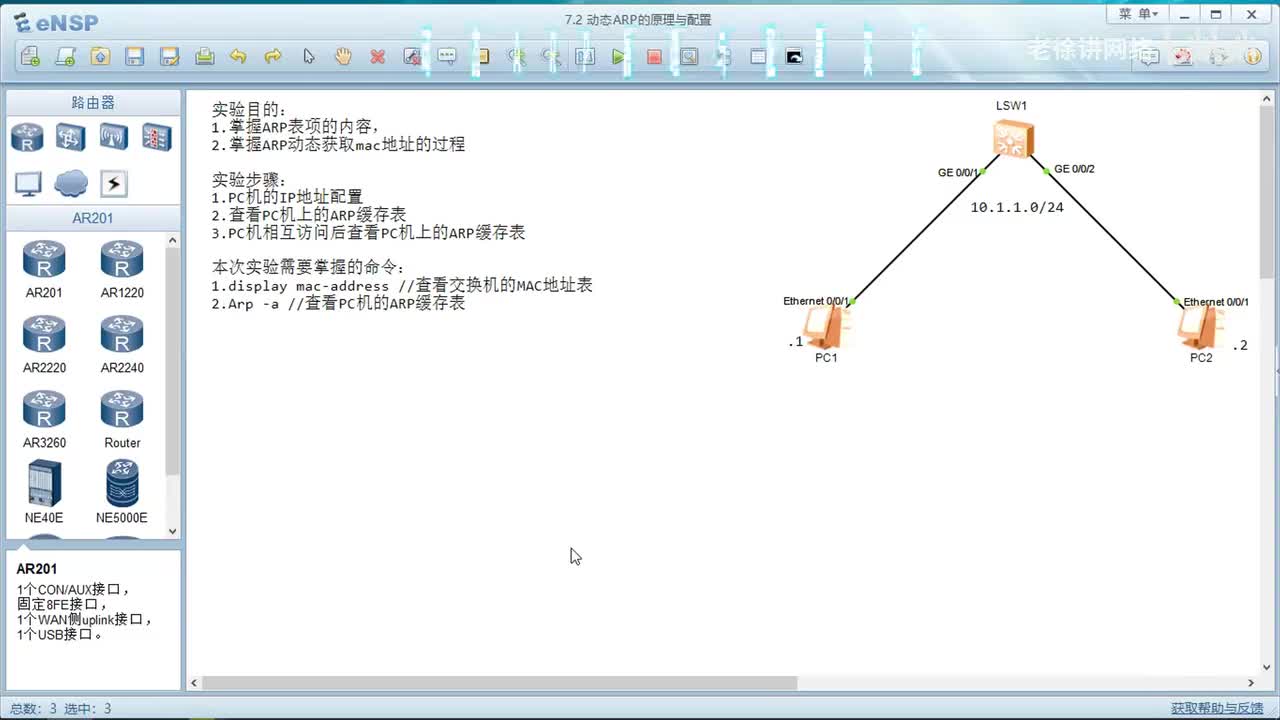Image resolution: width=1280 pixels, height=720 pixels.
Task: Click canvas scroll left arrow
Action: point(194,683)
